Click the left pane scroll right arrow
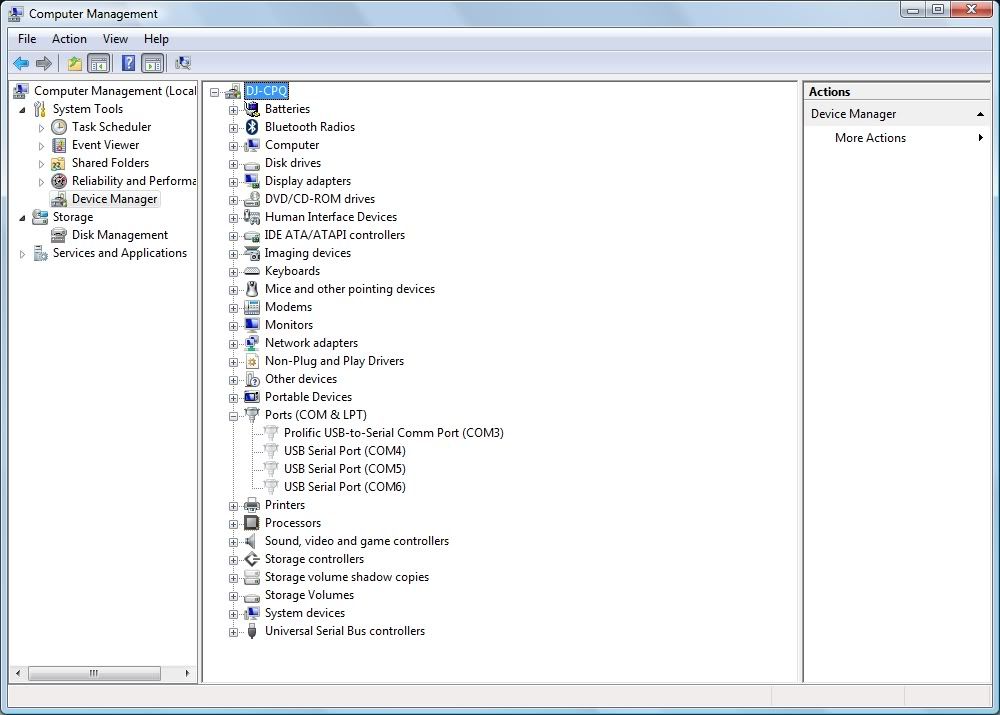The height and width of the screenshot is (715, 1000). (x=187, y=674)
